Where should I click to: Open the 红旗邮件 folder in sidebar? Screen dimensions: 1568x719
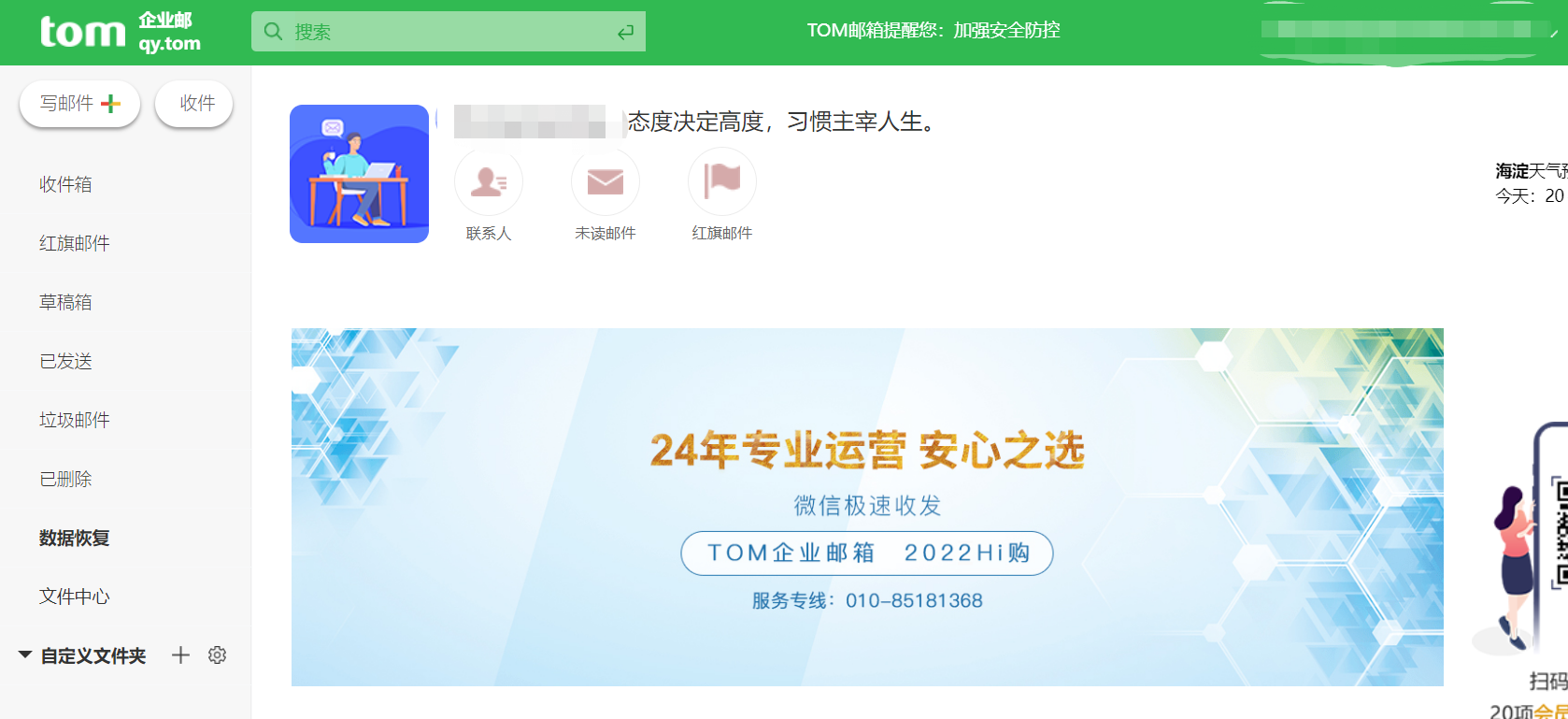pyautogui.click(x=75, y=243)
